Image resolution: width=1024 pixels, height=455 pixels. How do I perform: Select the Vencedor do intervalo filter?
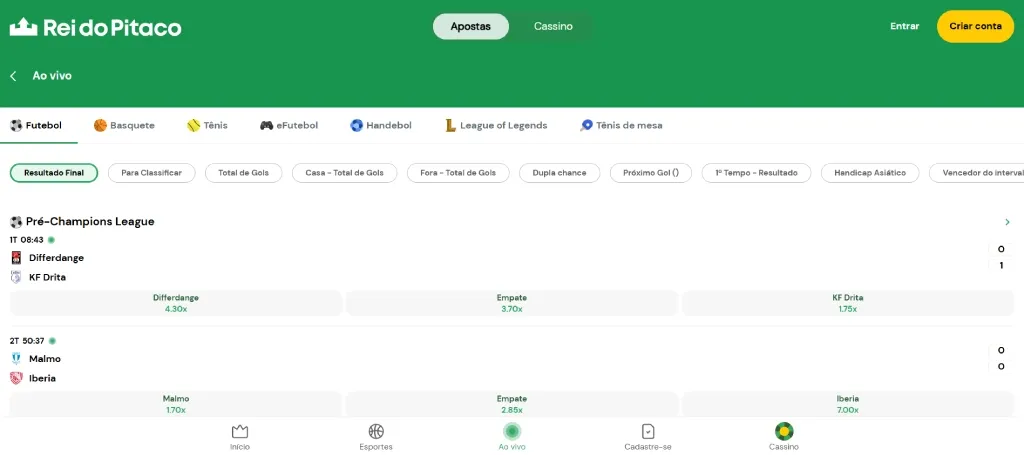pos(976,173)
